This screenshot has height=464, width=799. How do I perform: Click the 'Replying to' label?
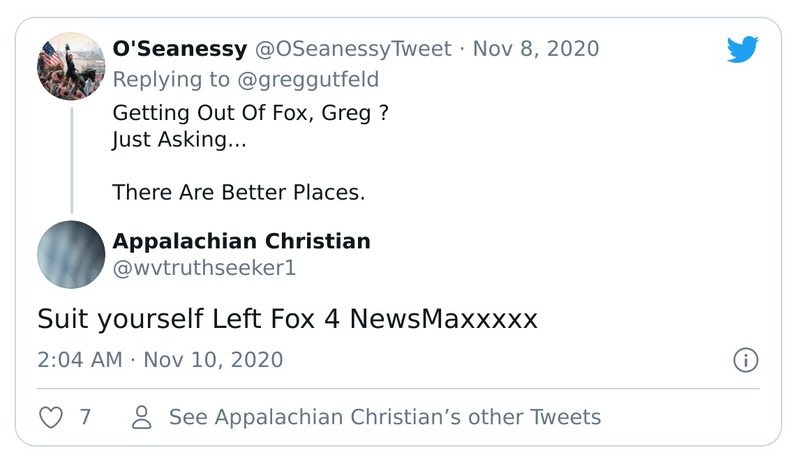172,79
